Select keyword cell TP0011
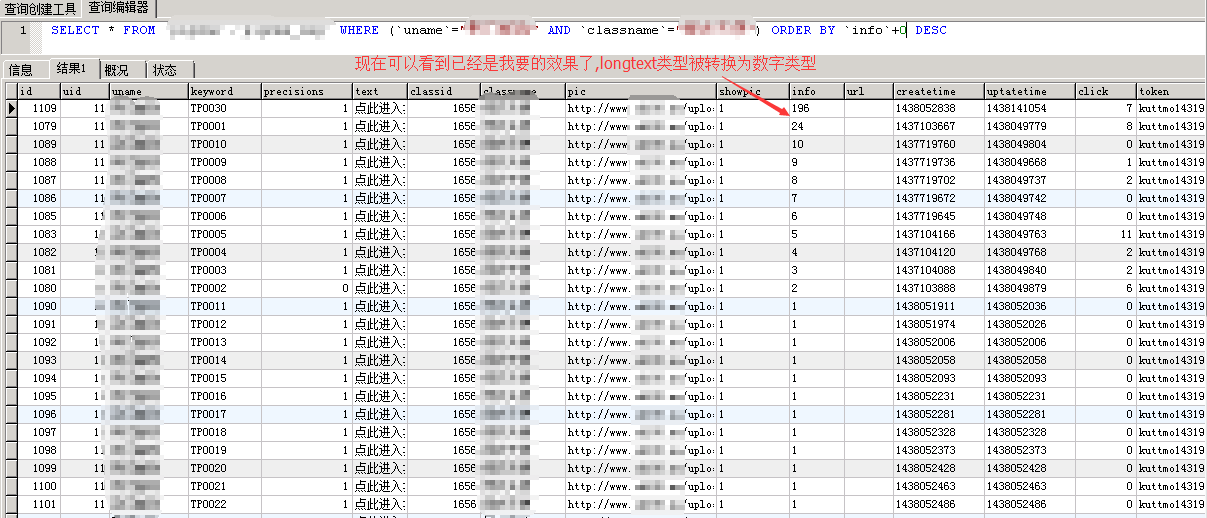The height and width of the screenshot is (518, 1207). [224, 306]
